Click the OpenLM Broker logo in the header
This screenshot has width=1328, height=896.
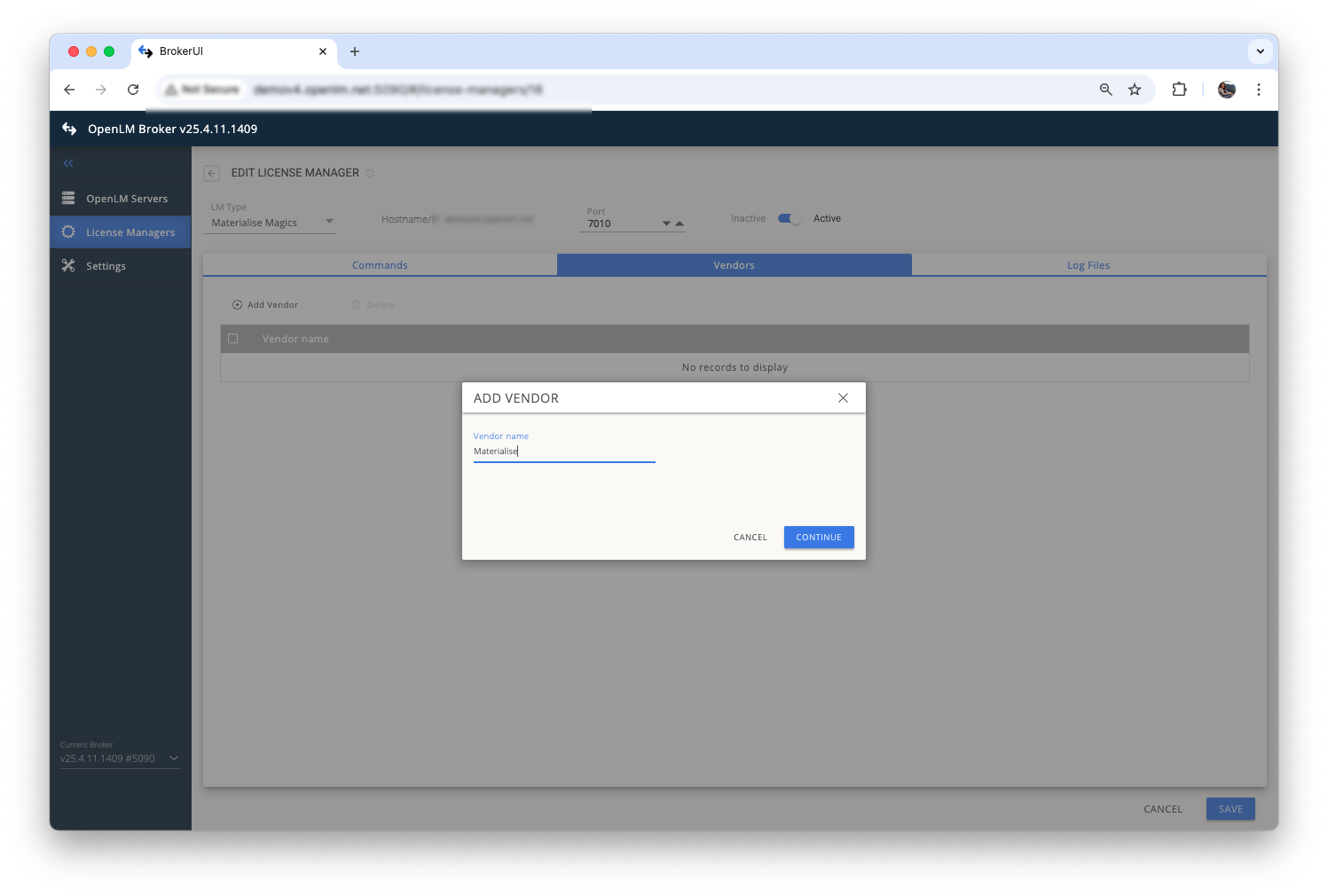(69, 129)
